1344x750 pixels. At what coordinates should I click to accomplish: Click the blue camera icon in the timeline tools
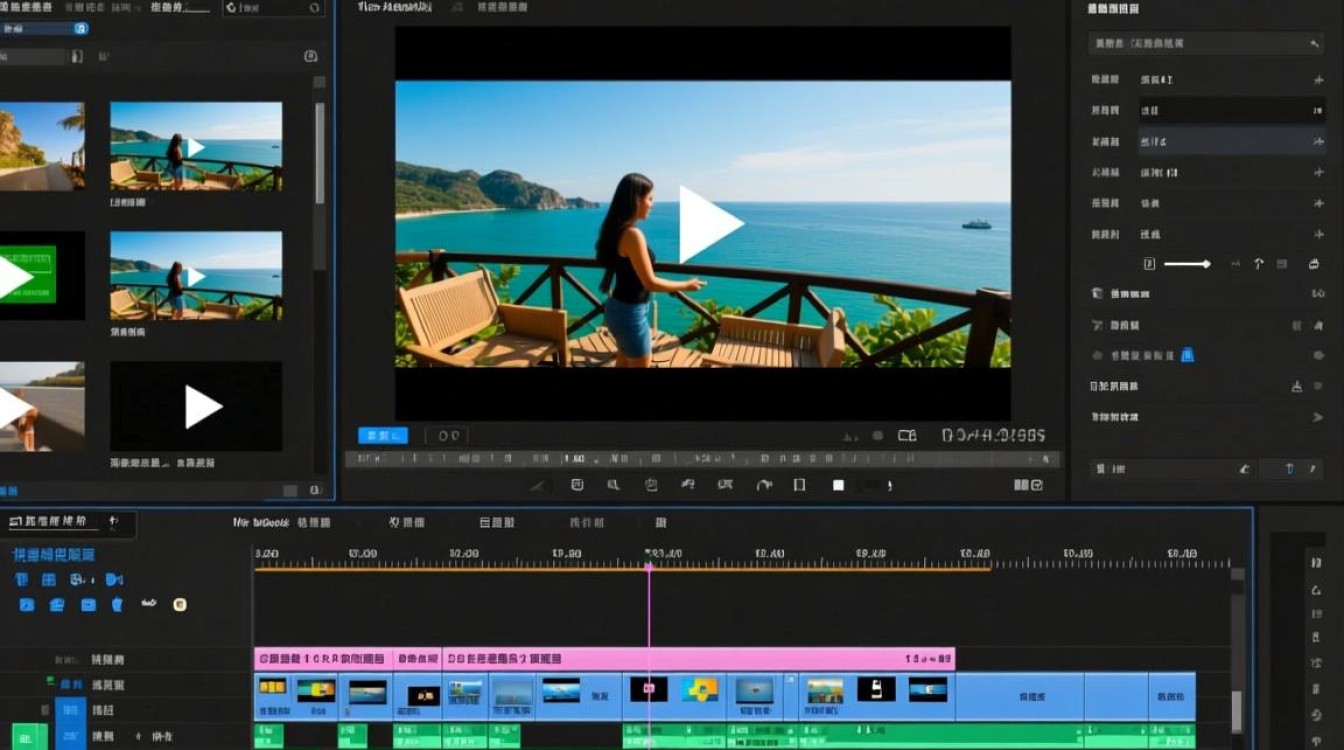tap(115, 580)
